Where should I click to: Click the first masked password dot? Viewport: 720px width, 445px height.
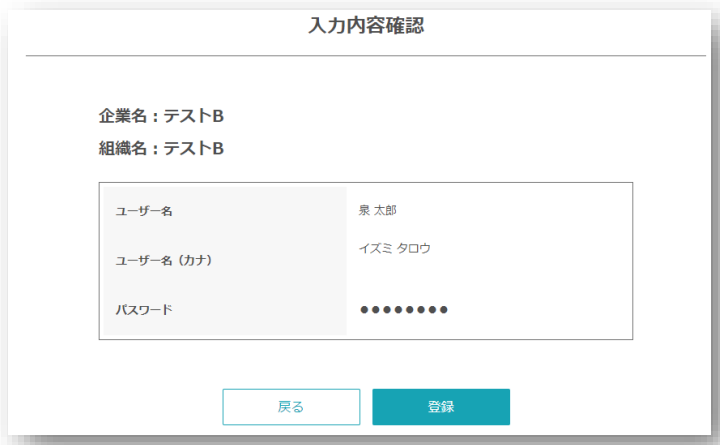coord(364,309)
